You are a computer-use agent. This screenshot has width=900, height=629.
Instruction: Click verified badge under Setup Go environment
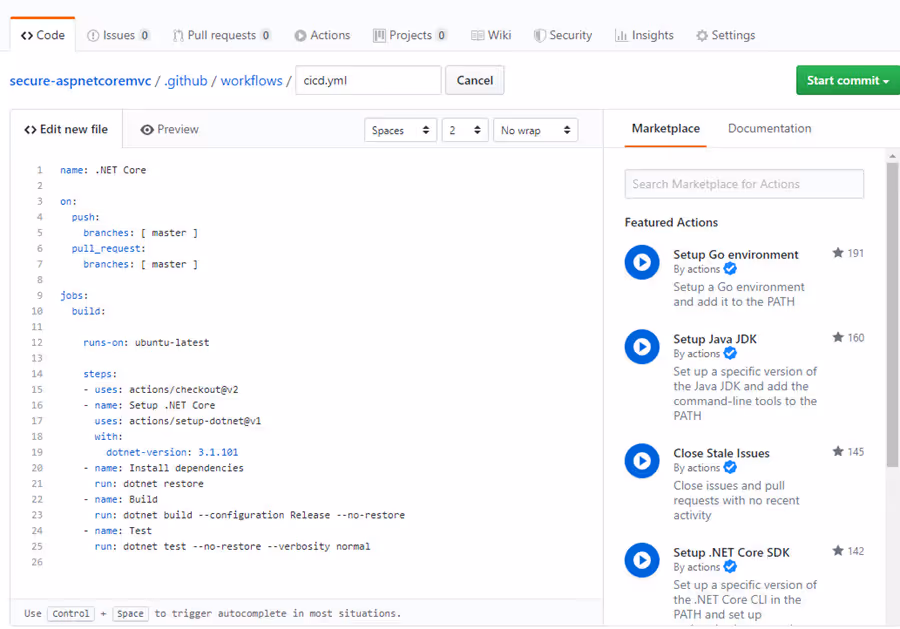[x=730, y=269]
